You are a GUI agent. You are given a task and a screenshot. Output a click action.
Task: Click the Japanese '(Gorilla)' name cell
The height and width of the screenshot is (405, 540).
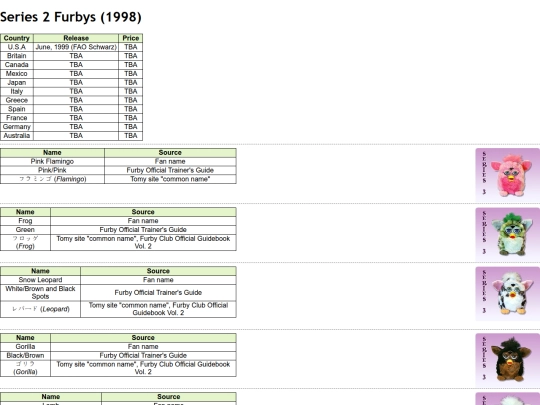tap(25, 368)
